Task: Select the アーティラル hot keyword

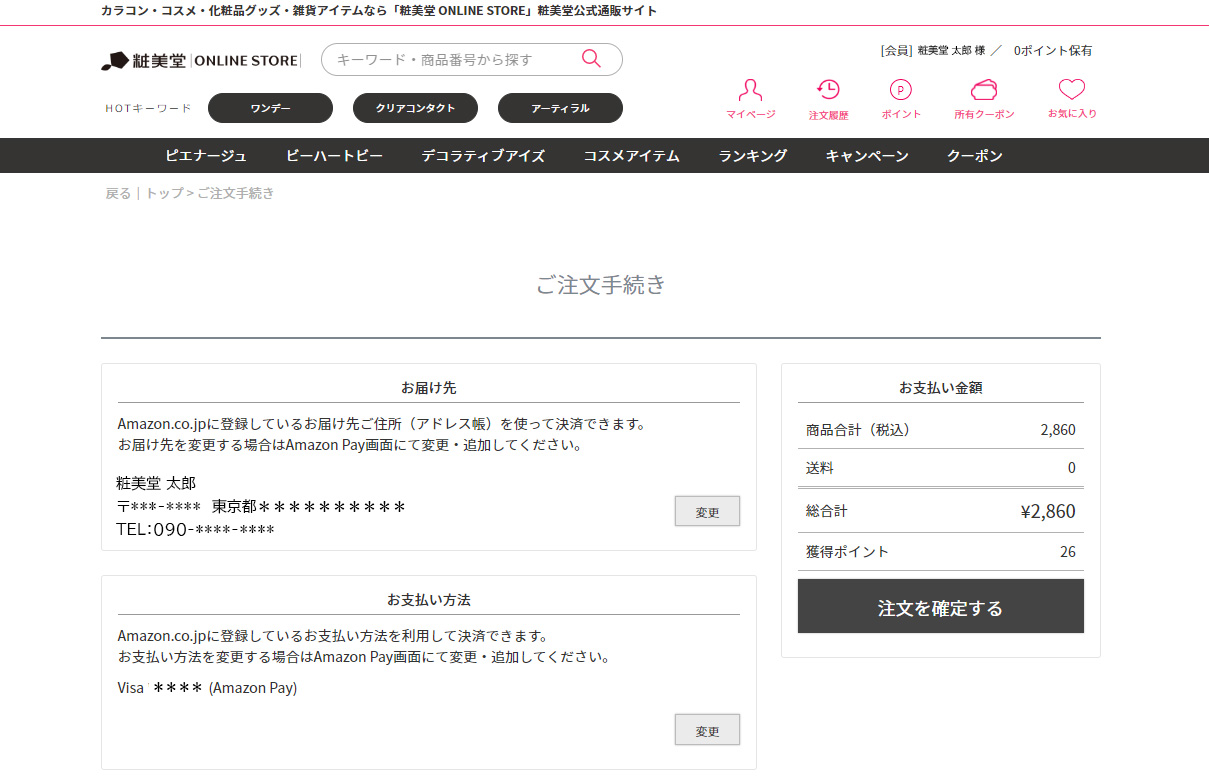Action: 560,108
